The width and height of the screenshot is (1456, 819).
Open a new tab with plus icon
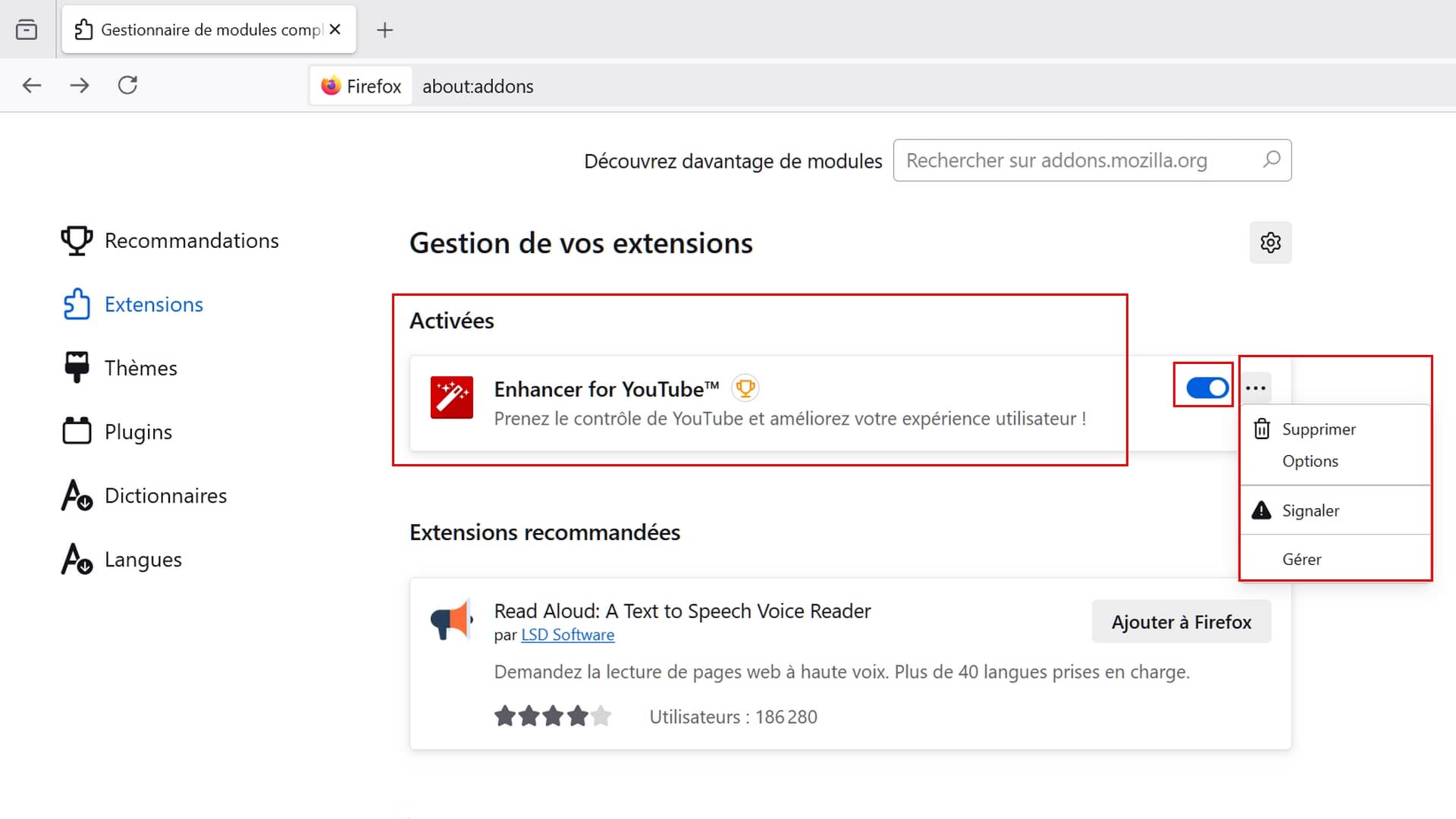point(385,30)
